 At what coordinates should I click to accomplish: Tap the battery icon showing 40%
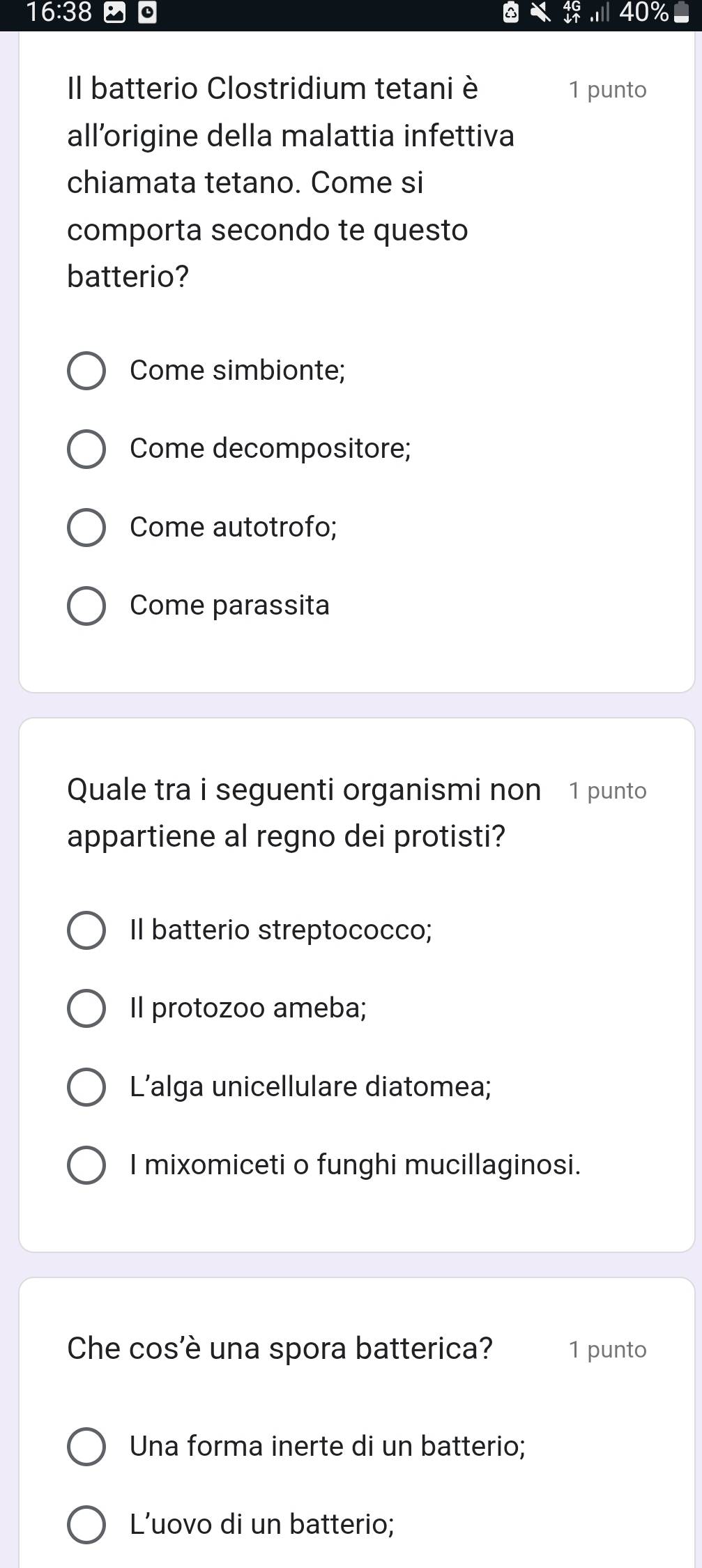click(x=680, y=13)
